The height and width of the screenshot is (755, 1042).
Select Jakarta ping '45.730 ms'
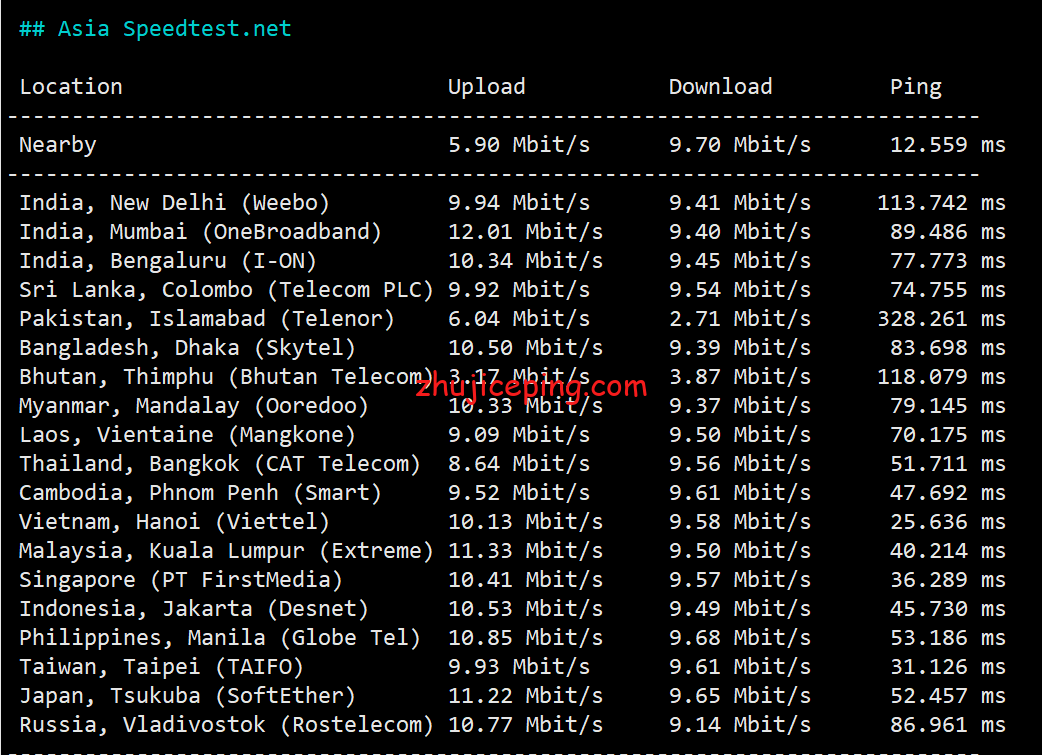coord(948,609)
